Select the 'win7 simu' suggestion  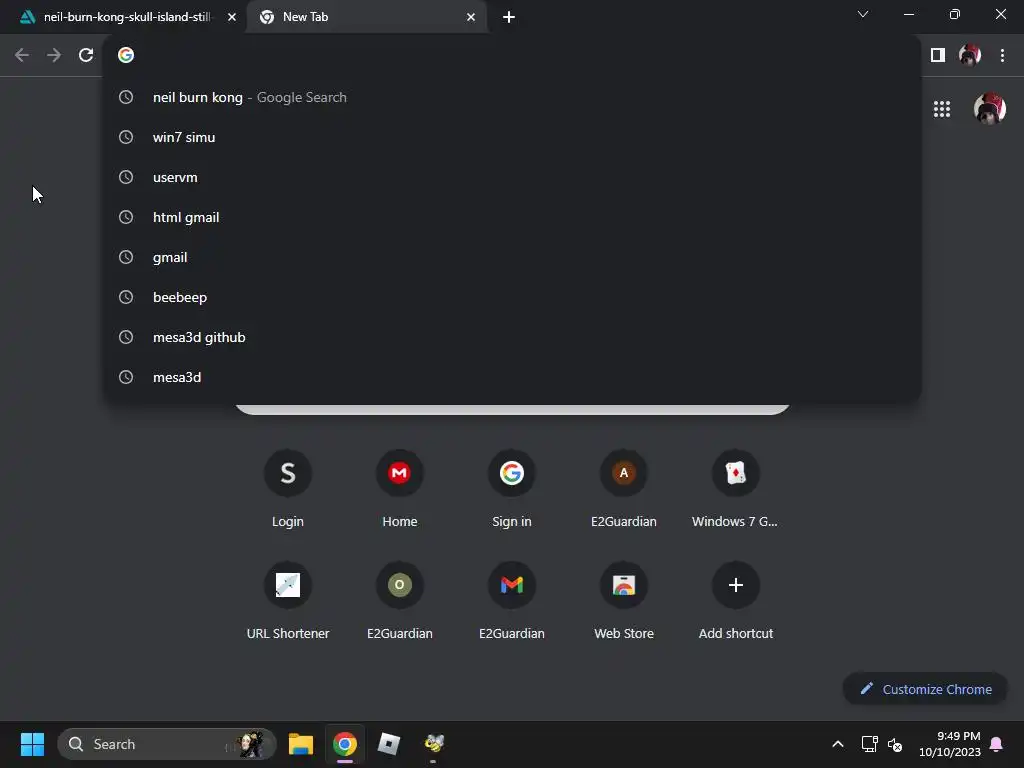(512, 137)
